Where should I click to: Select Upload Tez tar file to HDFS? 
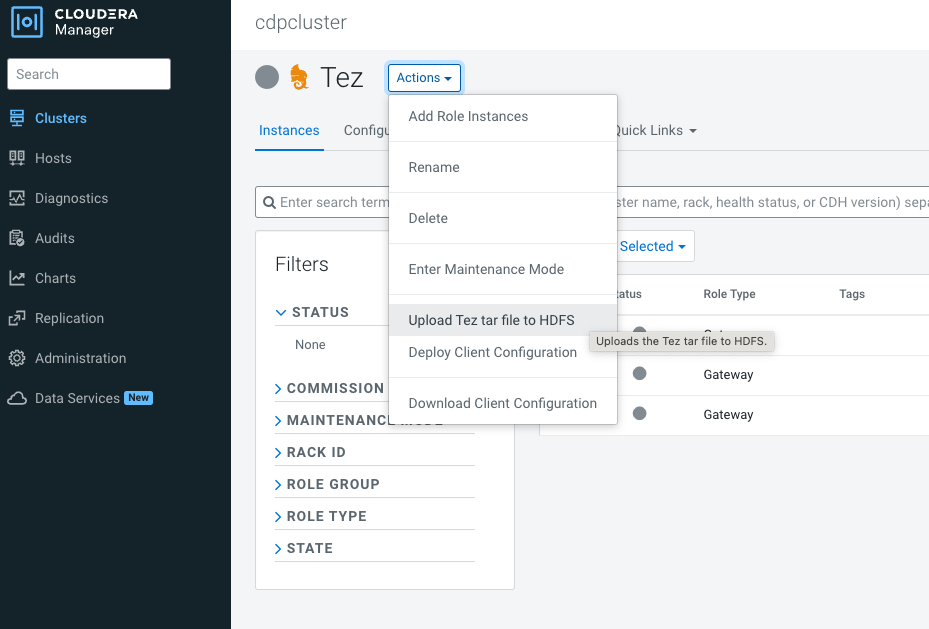[503, 320]
